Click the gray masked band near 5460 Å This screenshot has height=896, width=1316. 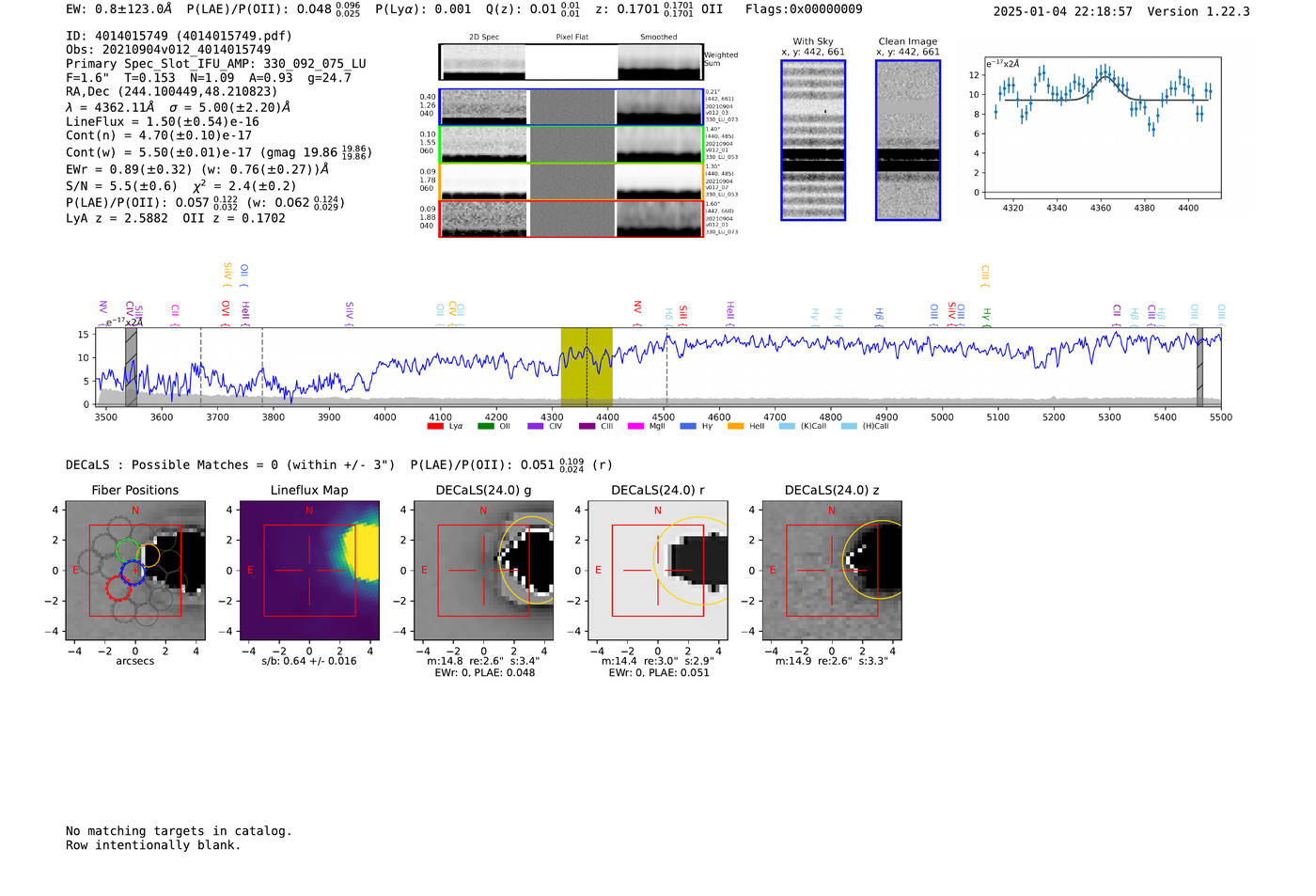pyautogui.click(x=1199, y=367)
